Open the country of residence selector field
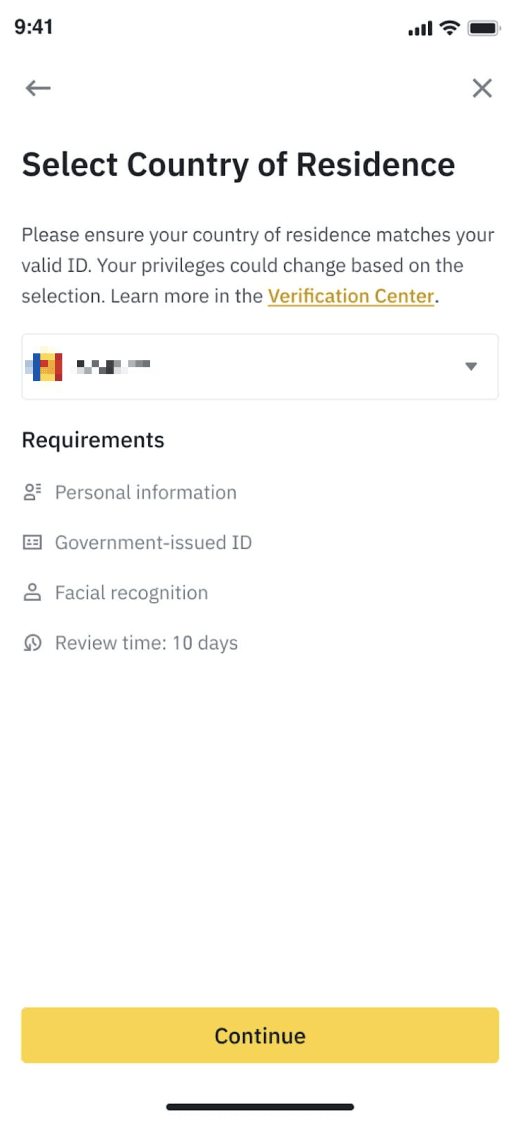 click(260, 366)
